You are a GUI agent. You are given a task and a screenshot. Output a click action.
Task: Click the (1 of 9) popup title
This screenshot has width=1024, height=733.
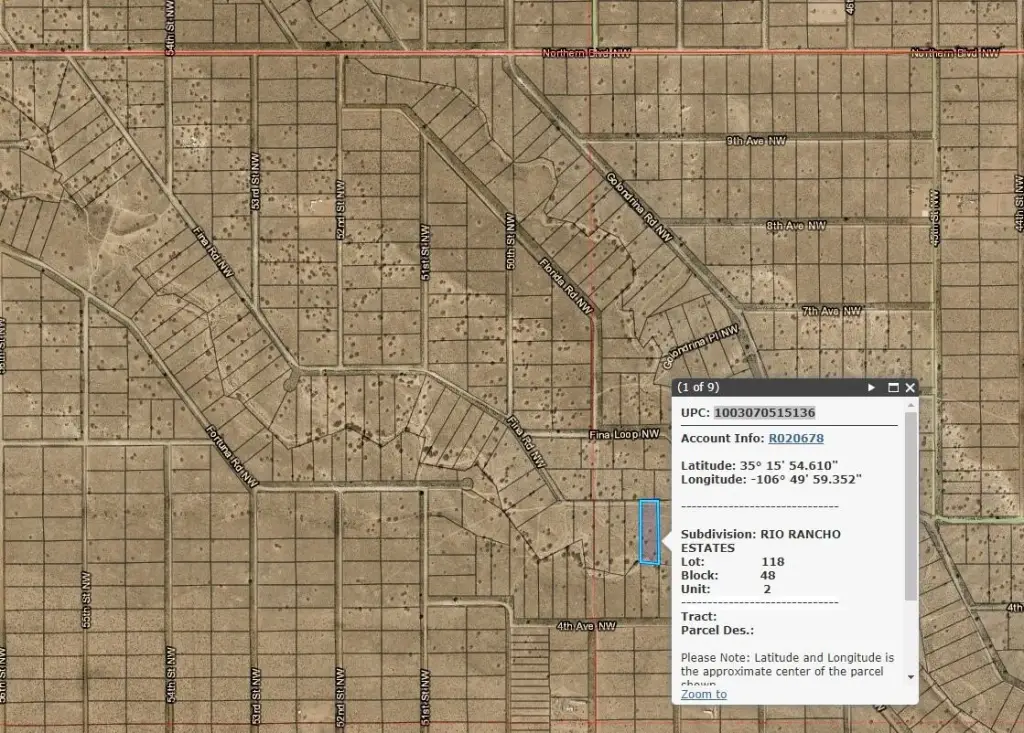click(x=698, y=387)
